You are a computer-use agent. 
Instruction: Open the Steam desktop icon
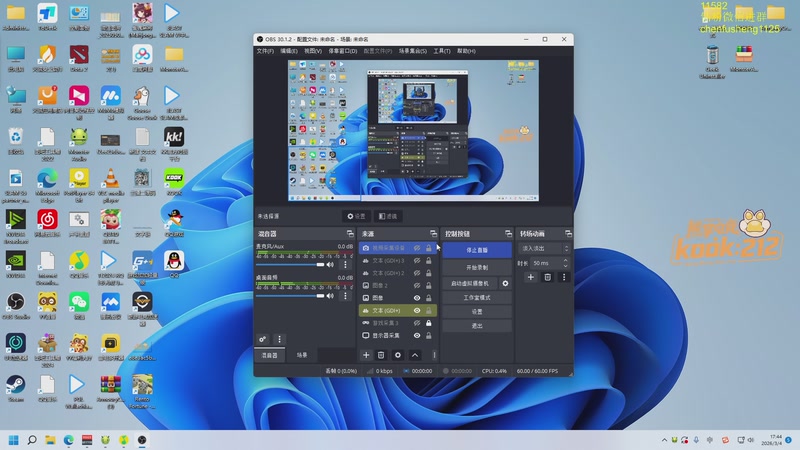16,388
